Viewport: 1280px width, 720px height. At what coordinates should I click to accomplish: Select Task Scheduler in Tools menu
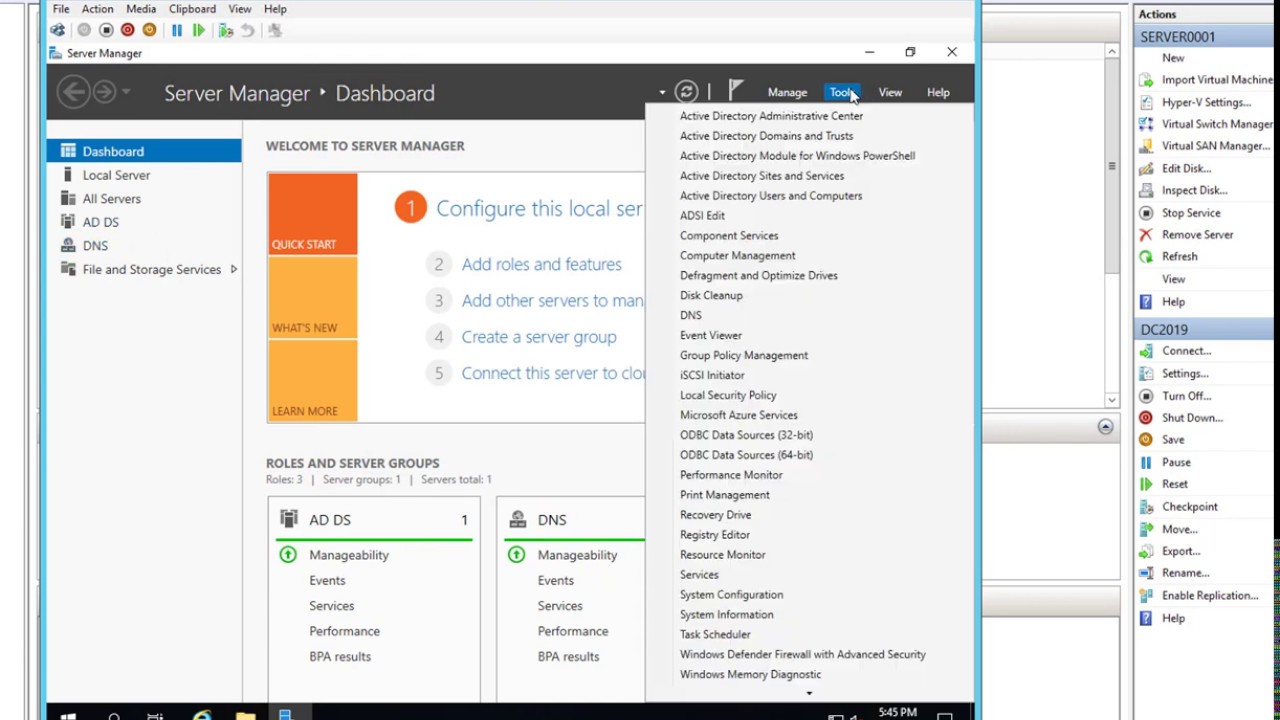(715, 634)
